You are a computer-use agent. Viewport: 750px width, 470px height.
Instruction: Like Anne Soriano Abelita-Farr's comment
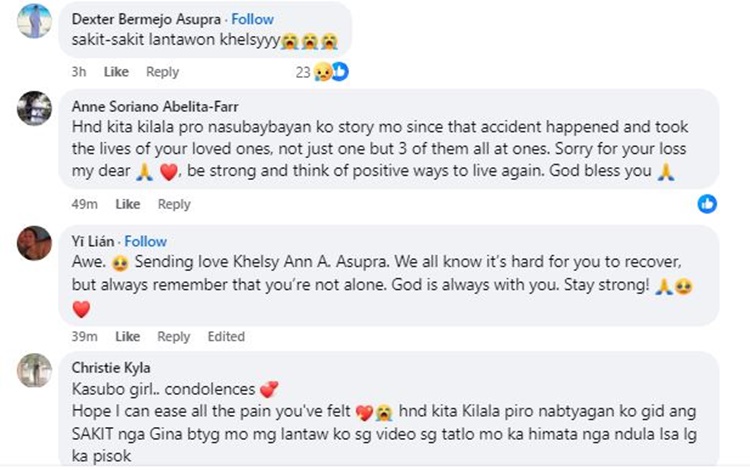[x=127, y=204]
